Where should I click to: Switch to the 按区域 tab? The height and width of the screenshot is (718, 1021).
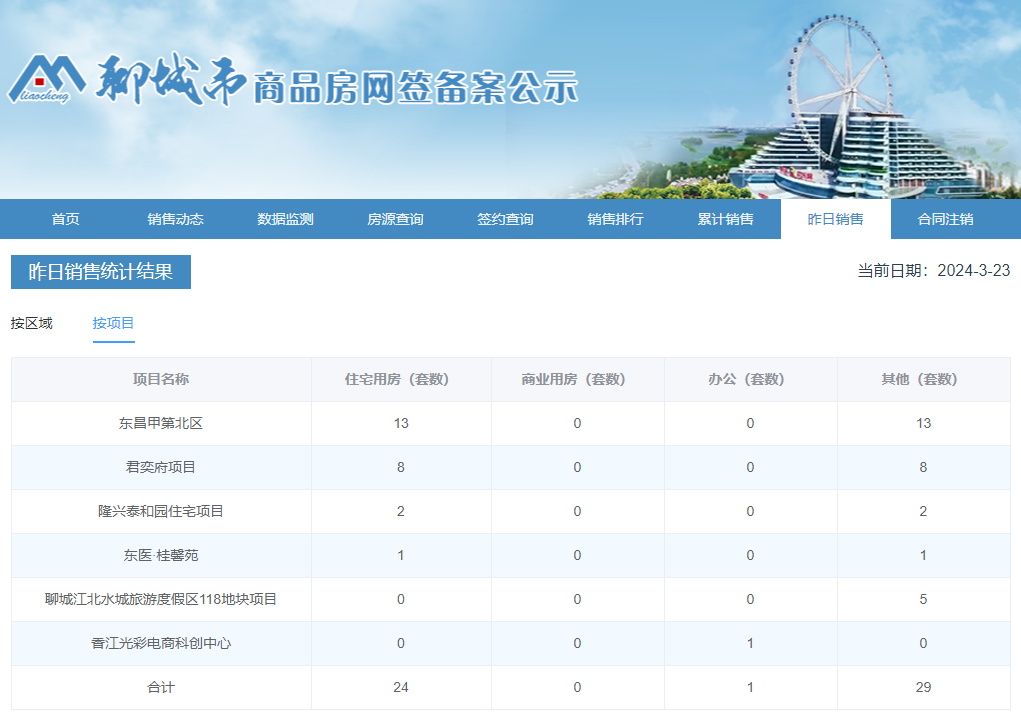[33, 324]
